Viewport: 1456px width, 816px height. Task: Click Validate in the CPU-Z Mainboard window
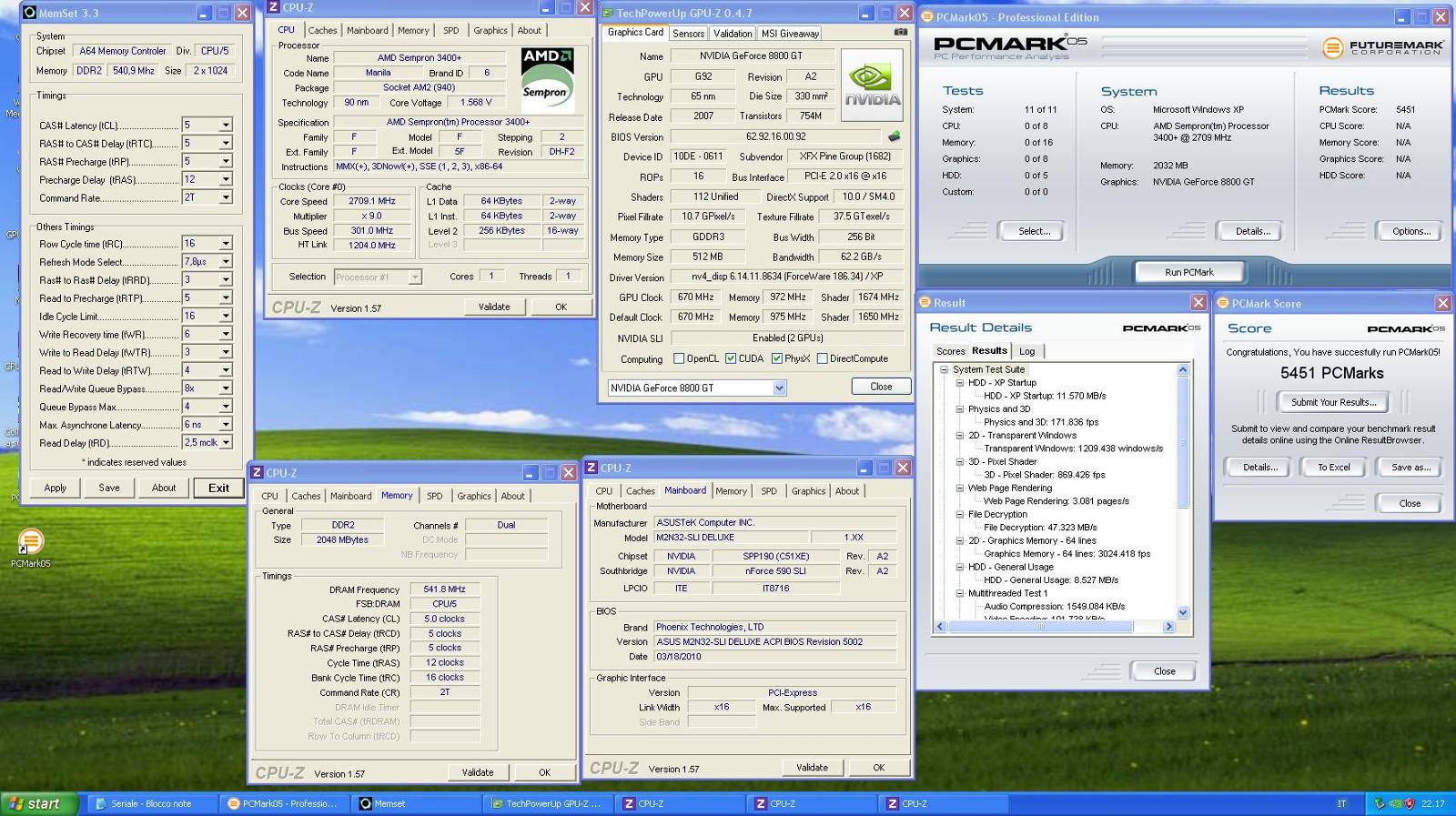point(812,767)
